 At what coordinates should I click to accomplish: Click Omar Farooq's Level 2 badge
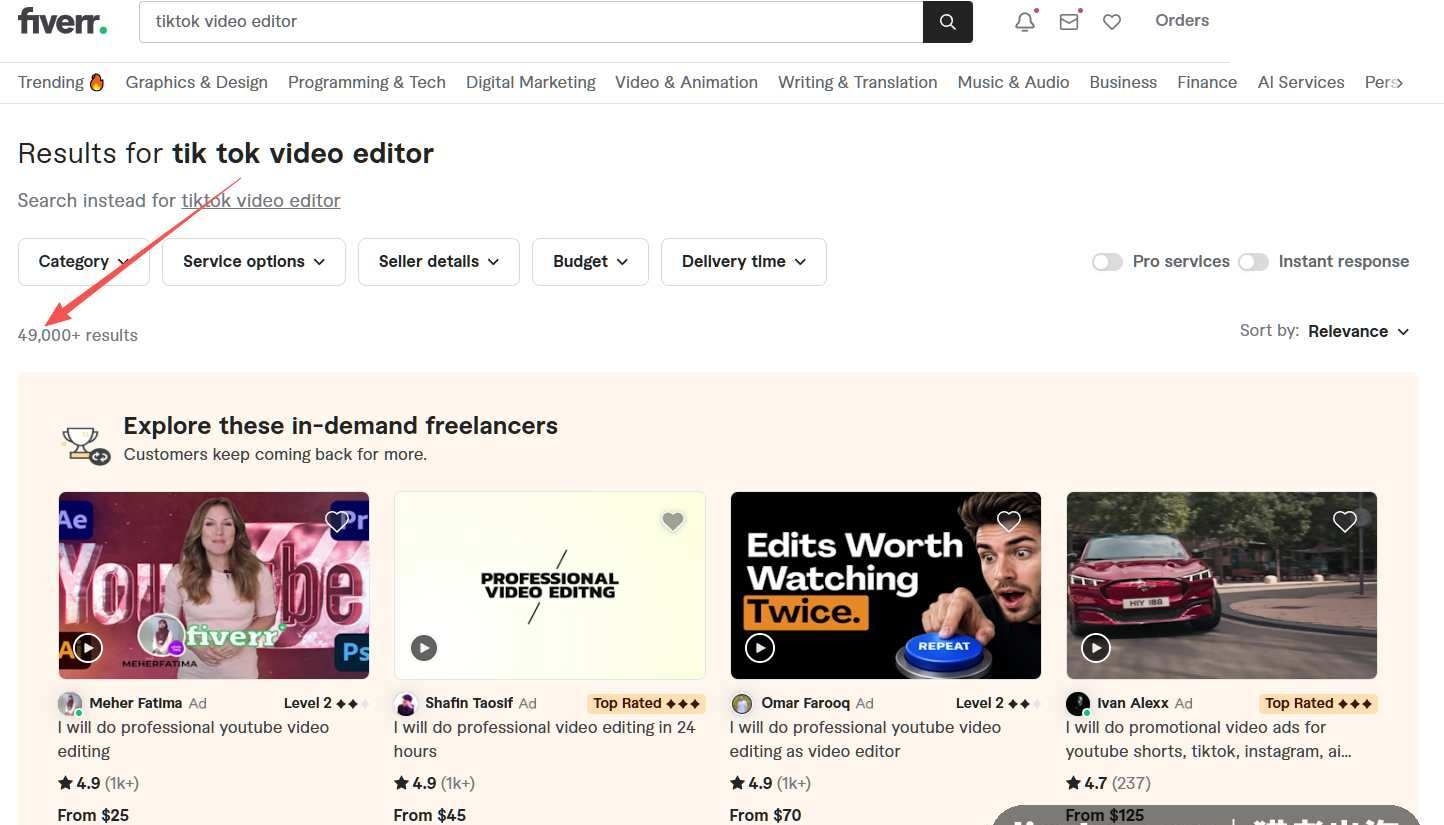tap(998, 703)
